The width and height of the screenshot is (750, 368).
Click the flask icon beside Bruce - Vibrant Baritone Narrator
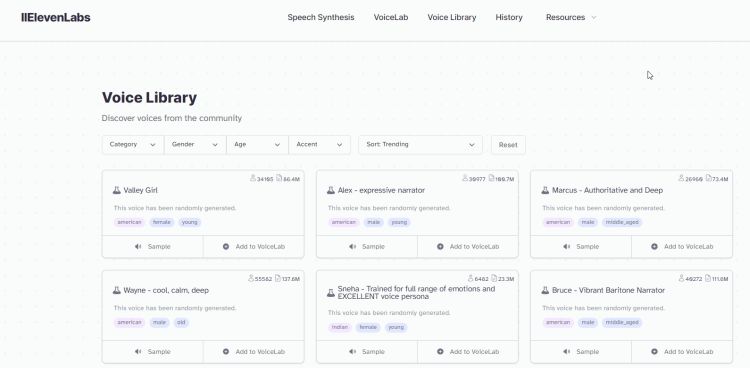click(545, 290)
